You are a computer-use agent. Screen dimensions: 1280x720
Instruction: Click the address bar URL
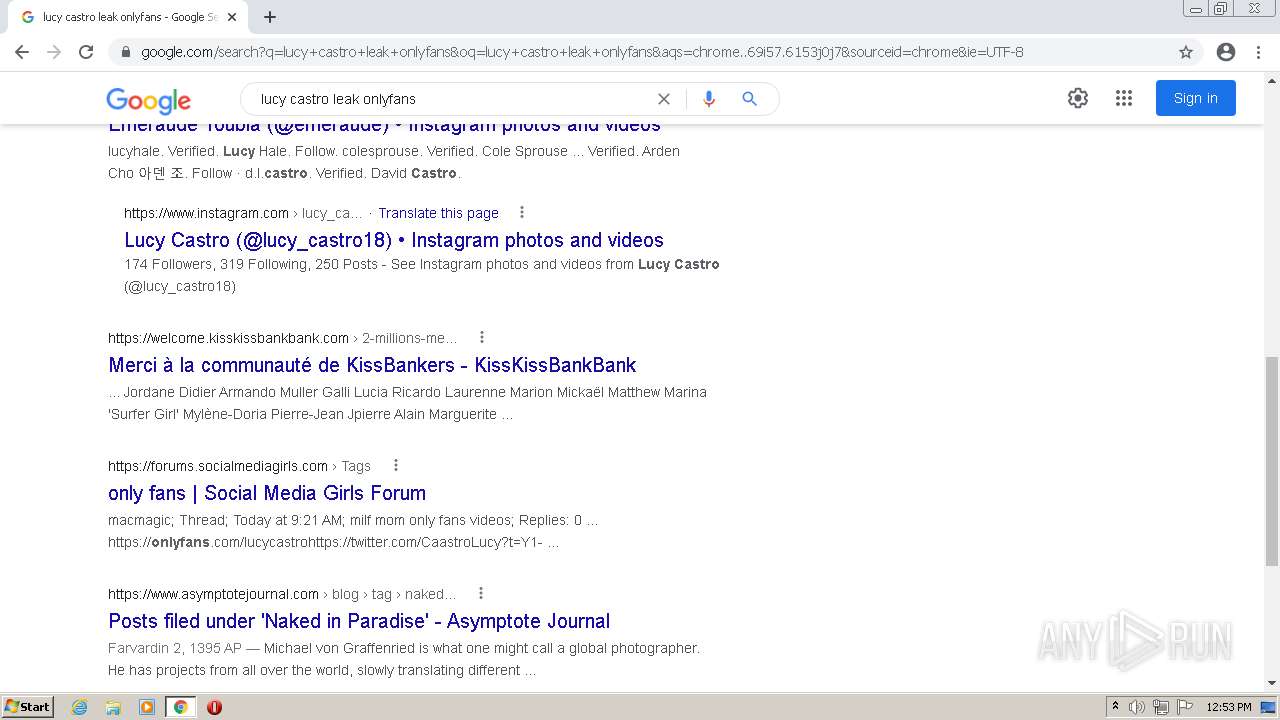[582, 52]
